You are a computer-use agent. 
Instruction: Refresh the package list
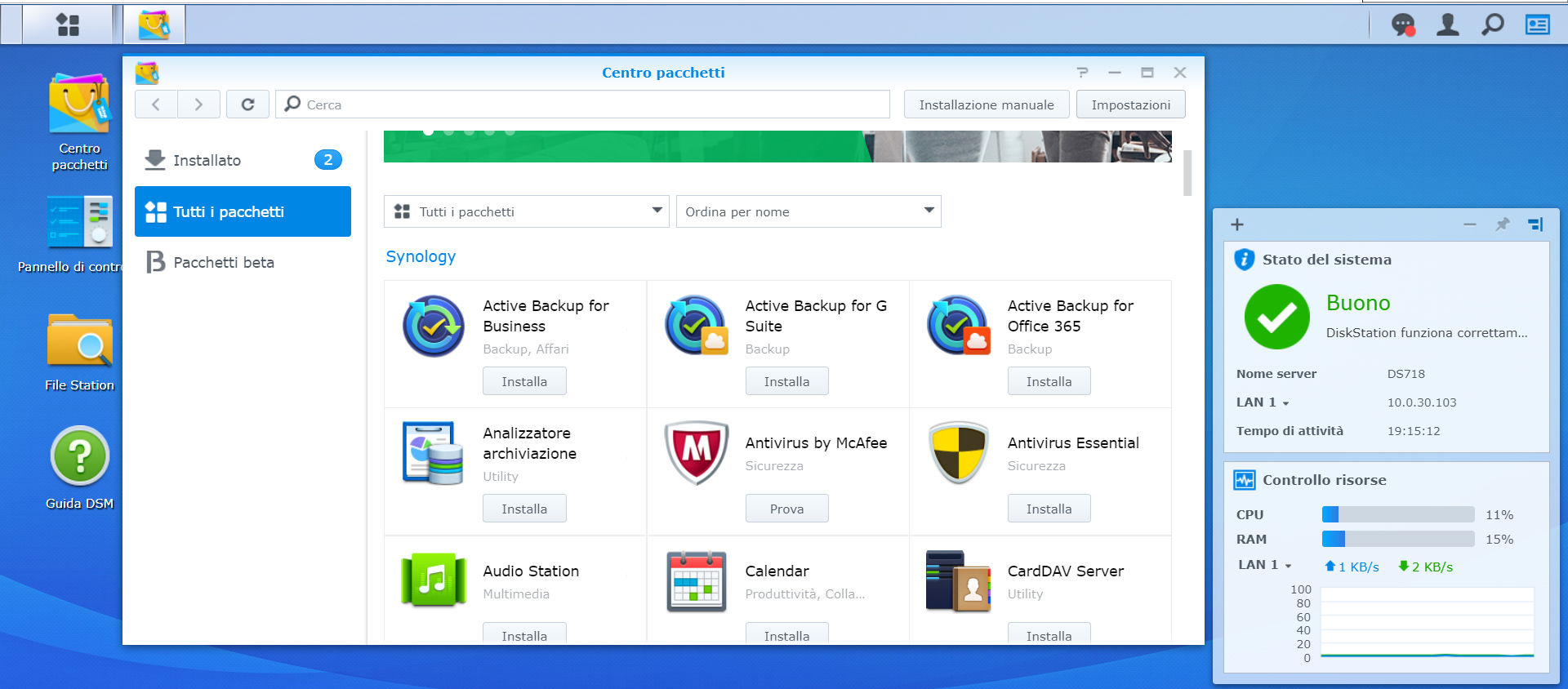pyautogui.click(x=247, y=104)
